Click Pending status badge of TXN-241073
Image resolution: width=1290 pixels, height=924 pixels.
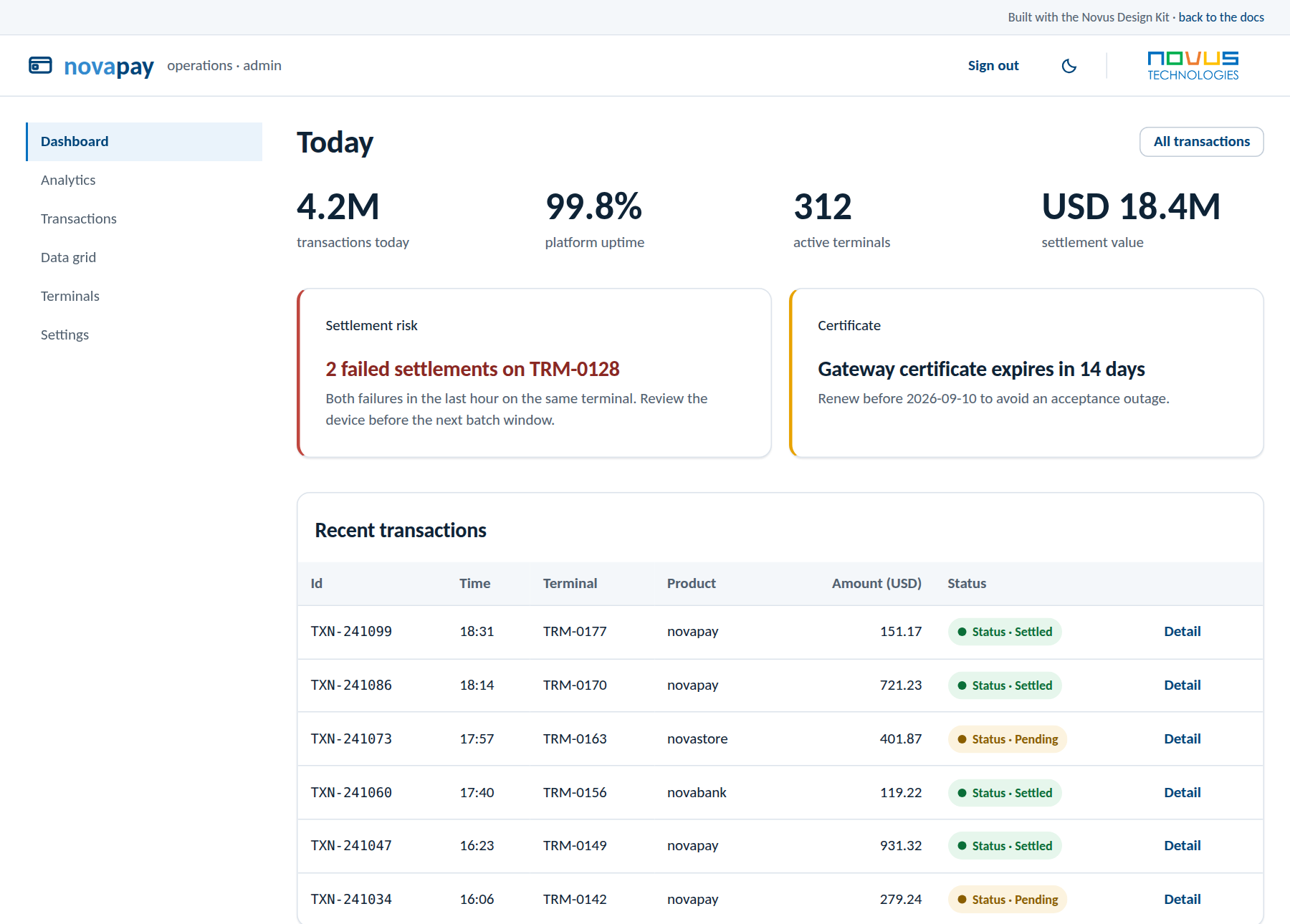pos(1008,739)
